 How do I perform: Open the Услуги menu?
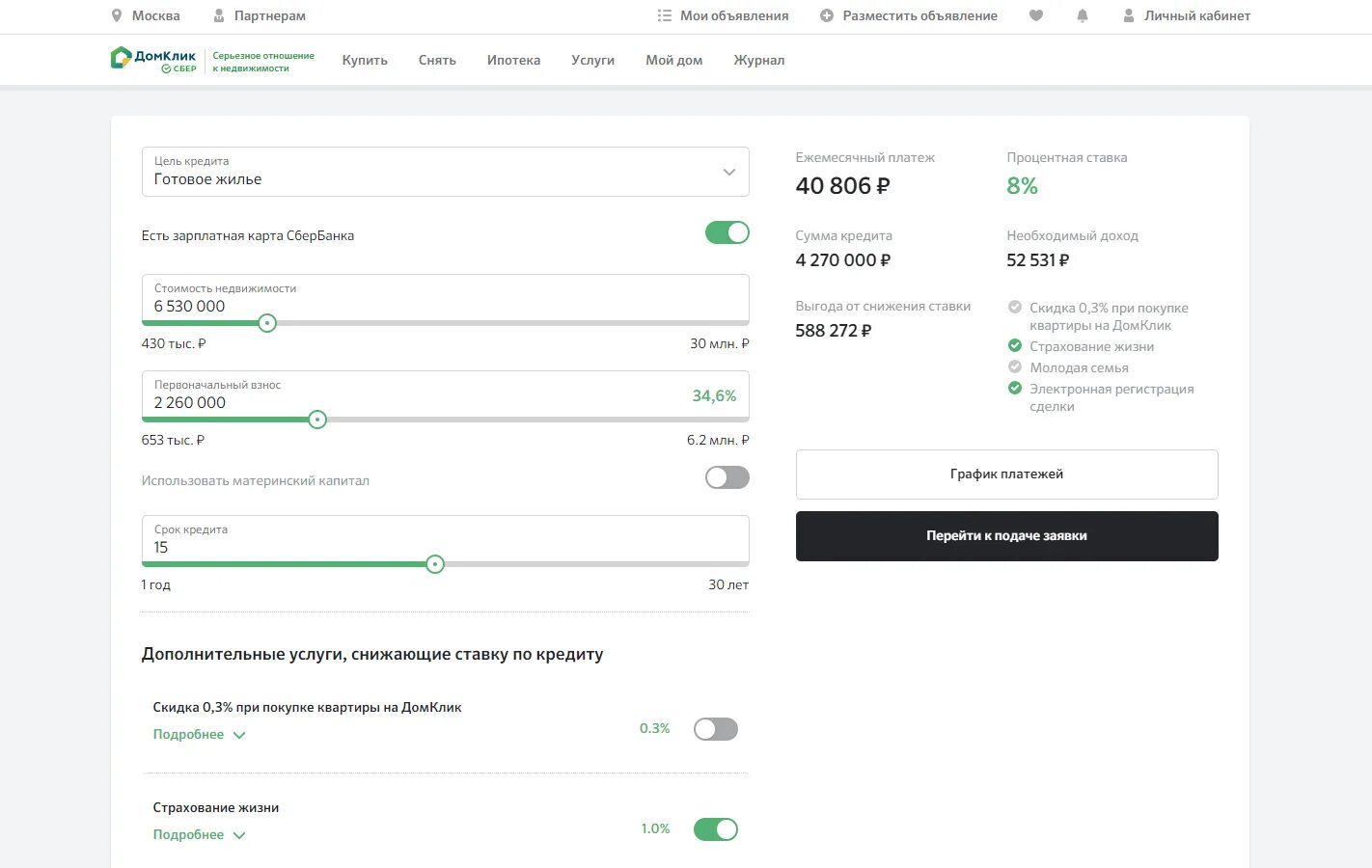(x=592, y=60)
